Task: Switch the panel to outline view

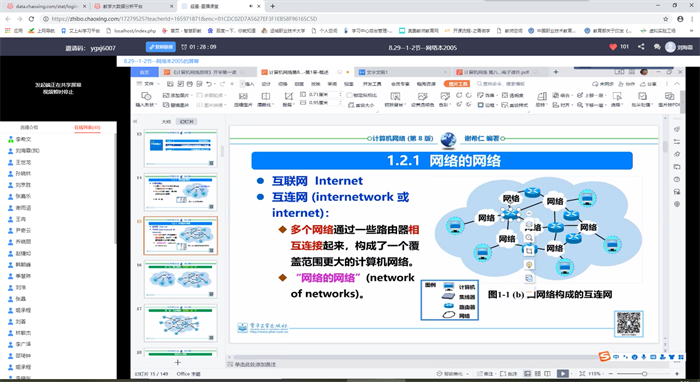Action: pyautogui.click(x=166, y=121)
